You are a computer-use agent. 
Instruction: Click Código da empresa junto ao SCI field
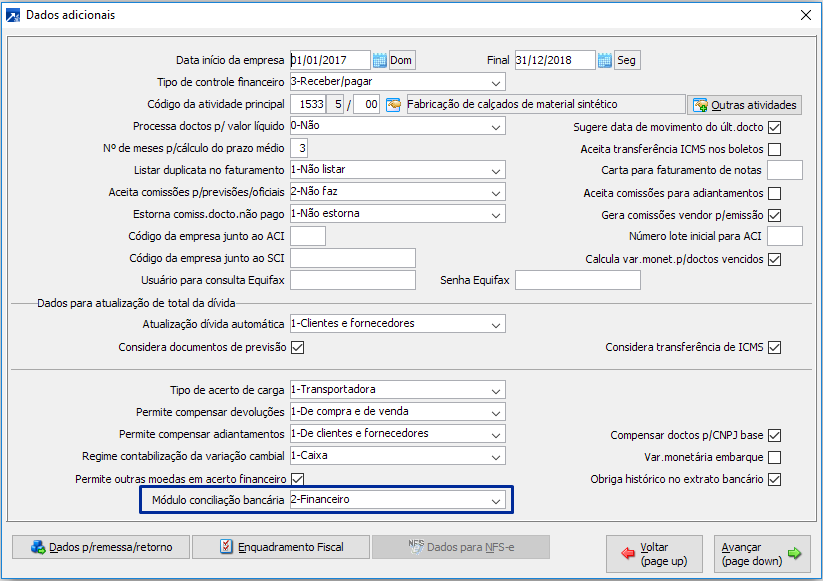pyautogui.click(x=353, y=258)
